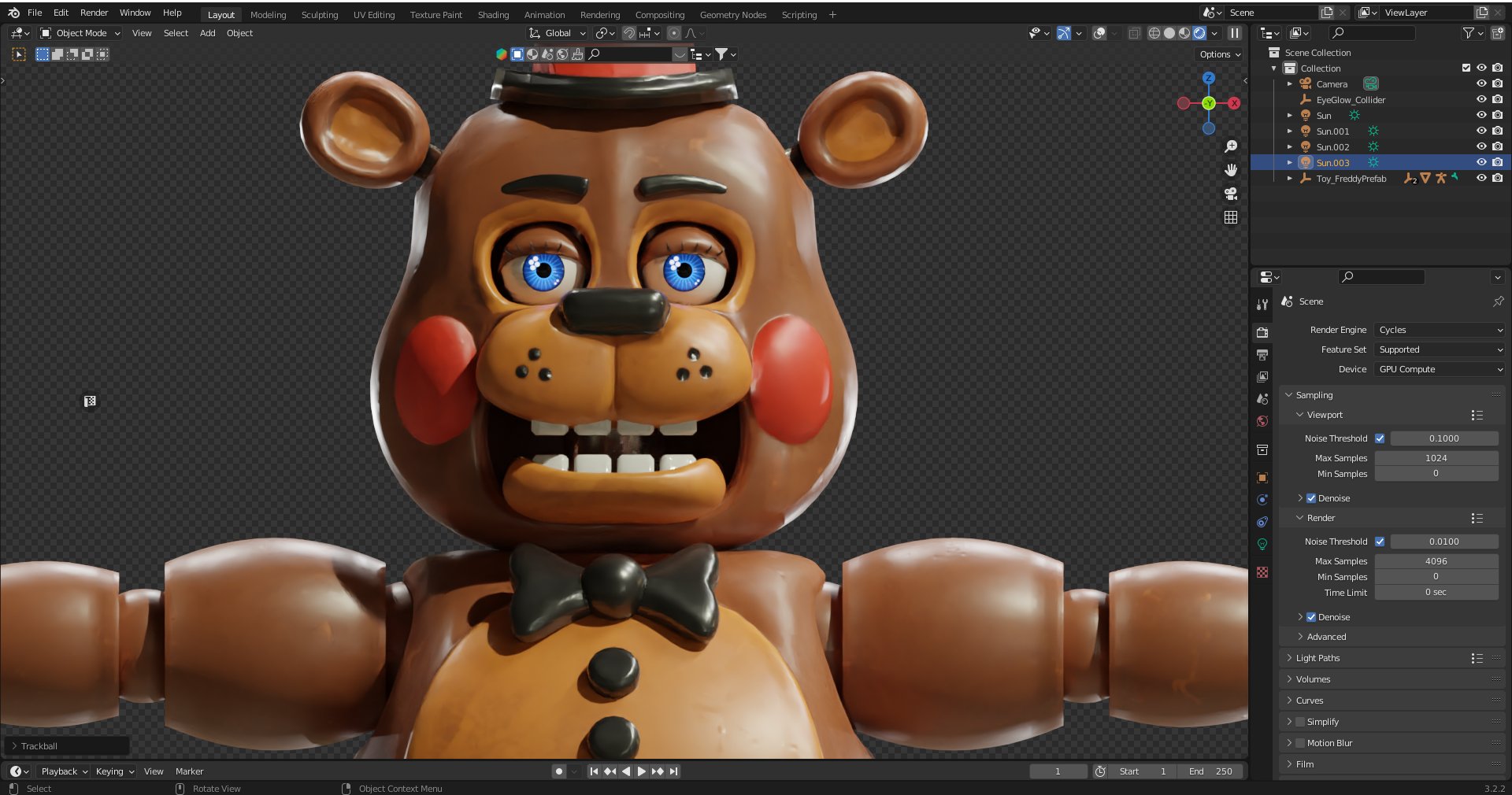Click the outliner filter funnel icon
This screenshot has height=795, width=1512.
tap(1469, 33)
